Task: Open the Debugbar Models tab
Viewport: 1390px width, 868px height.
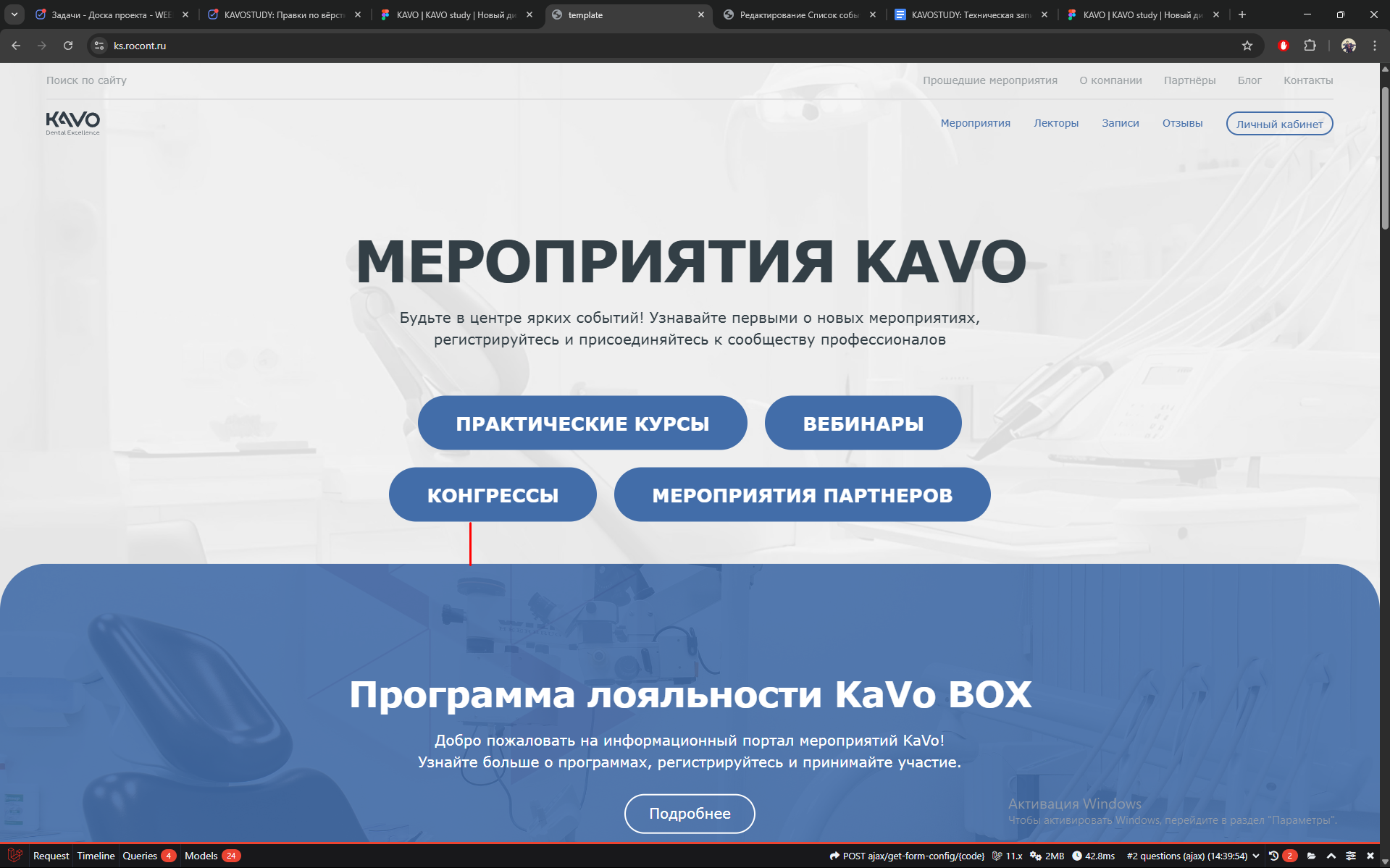Action: click(x=212, y=856)
